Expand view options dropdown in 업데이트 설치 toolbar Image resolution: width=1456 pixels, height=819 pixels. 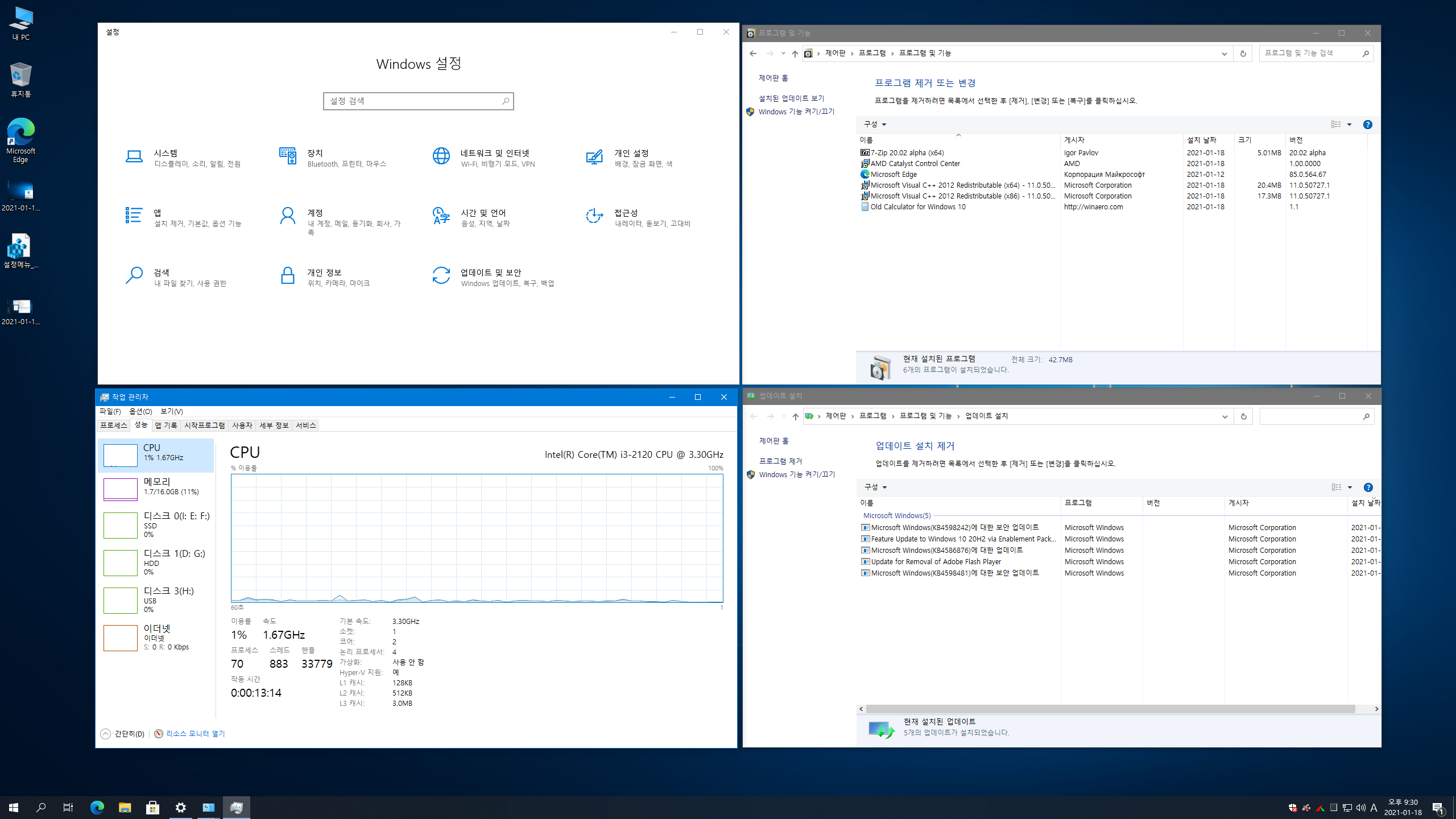point(1350,487)
